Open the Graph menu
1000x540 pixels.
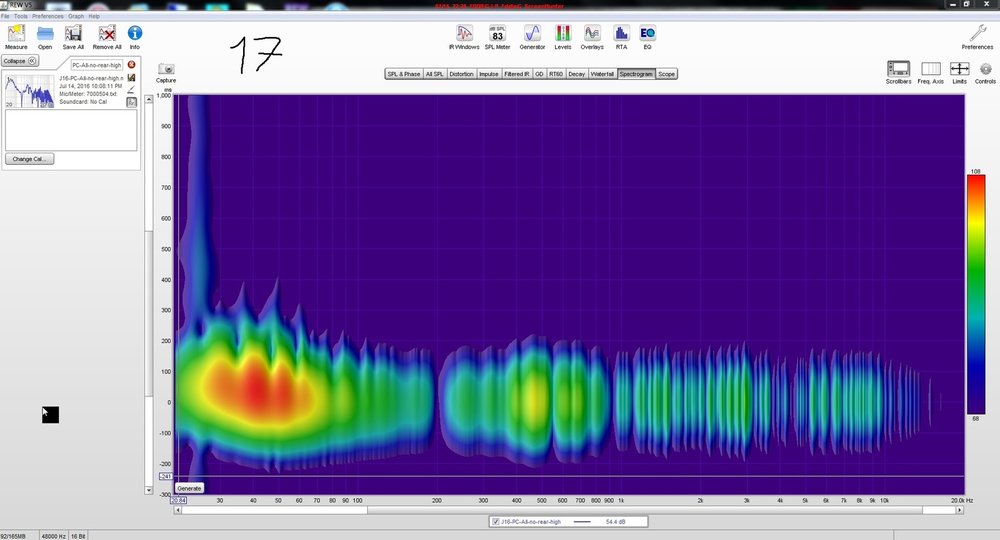pyautogui.click(x=76, y=16)
